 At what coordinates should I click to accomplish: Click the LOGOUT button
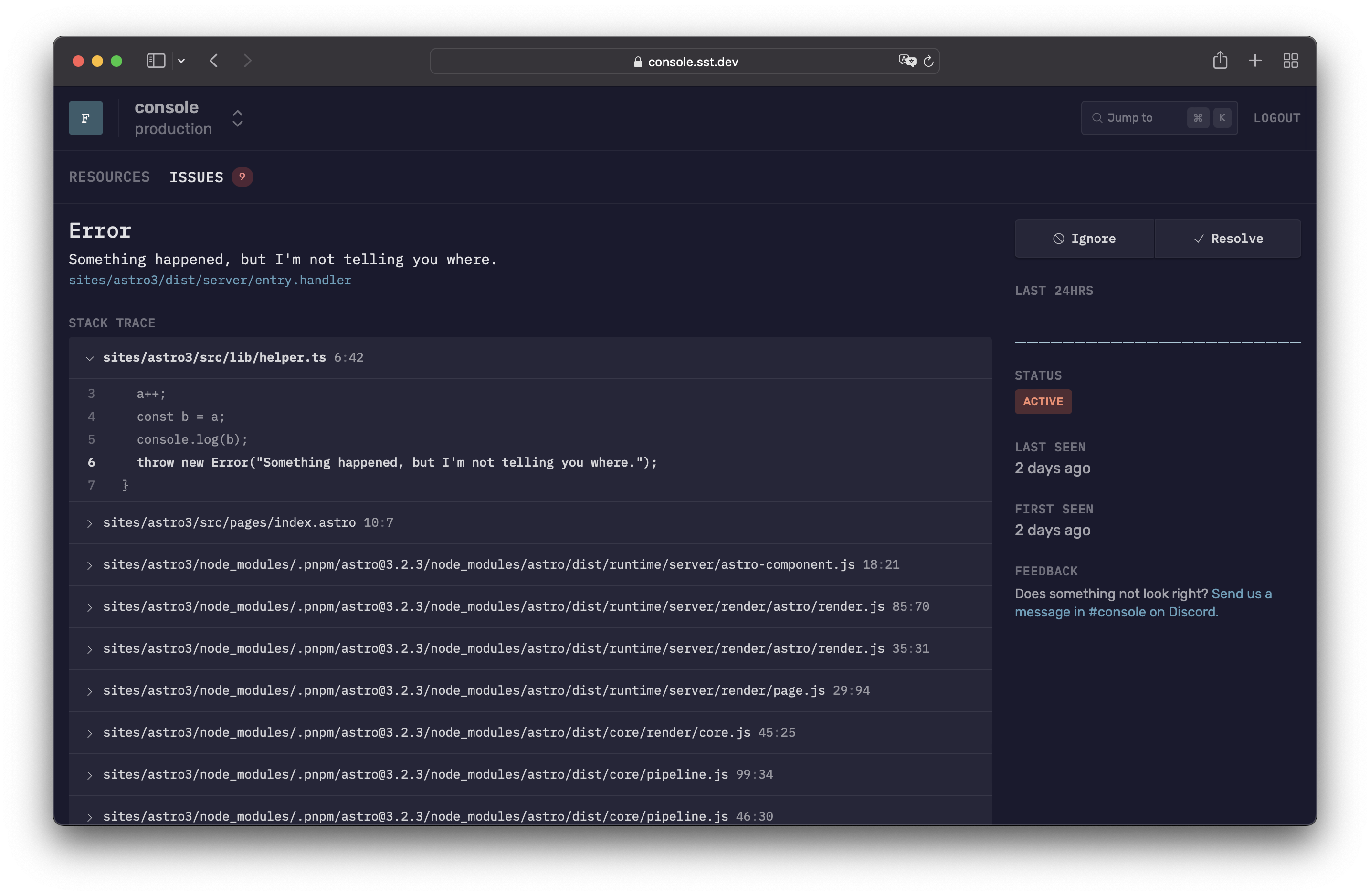1277,117
